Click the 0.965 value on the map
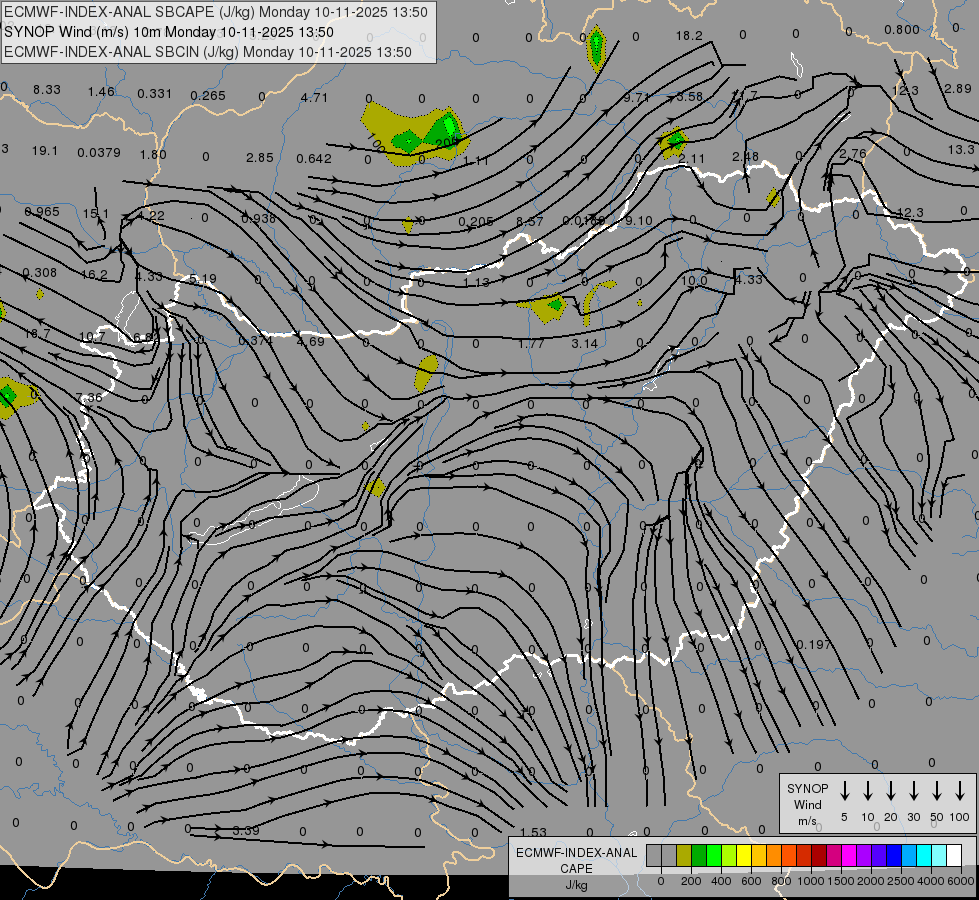The height and width of the screenshot is (900, 979). click(42, 212)
